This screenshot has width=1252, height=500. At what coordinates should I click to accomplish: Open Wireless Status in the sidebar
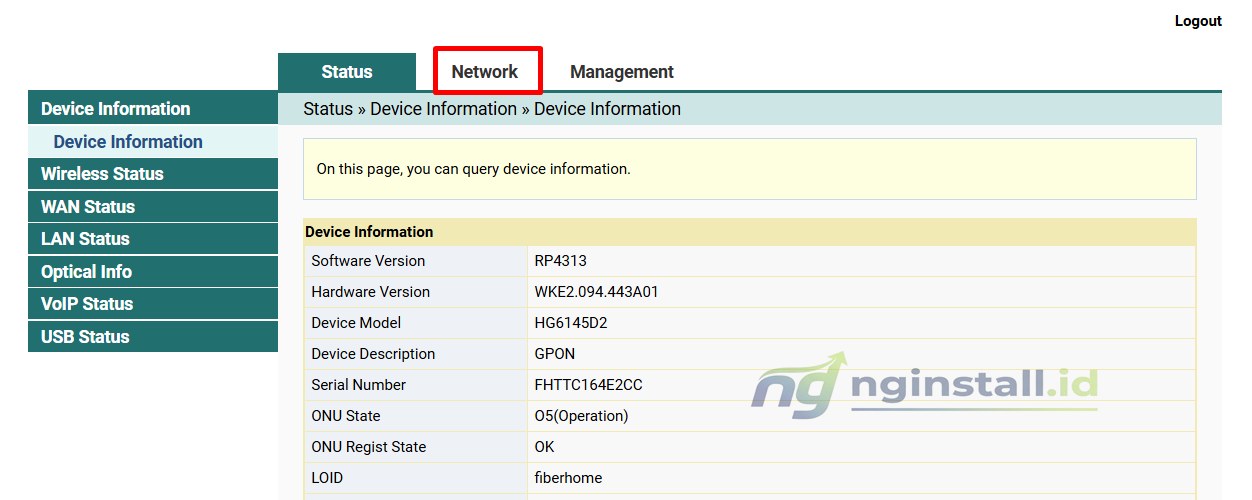(102, 174)
